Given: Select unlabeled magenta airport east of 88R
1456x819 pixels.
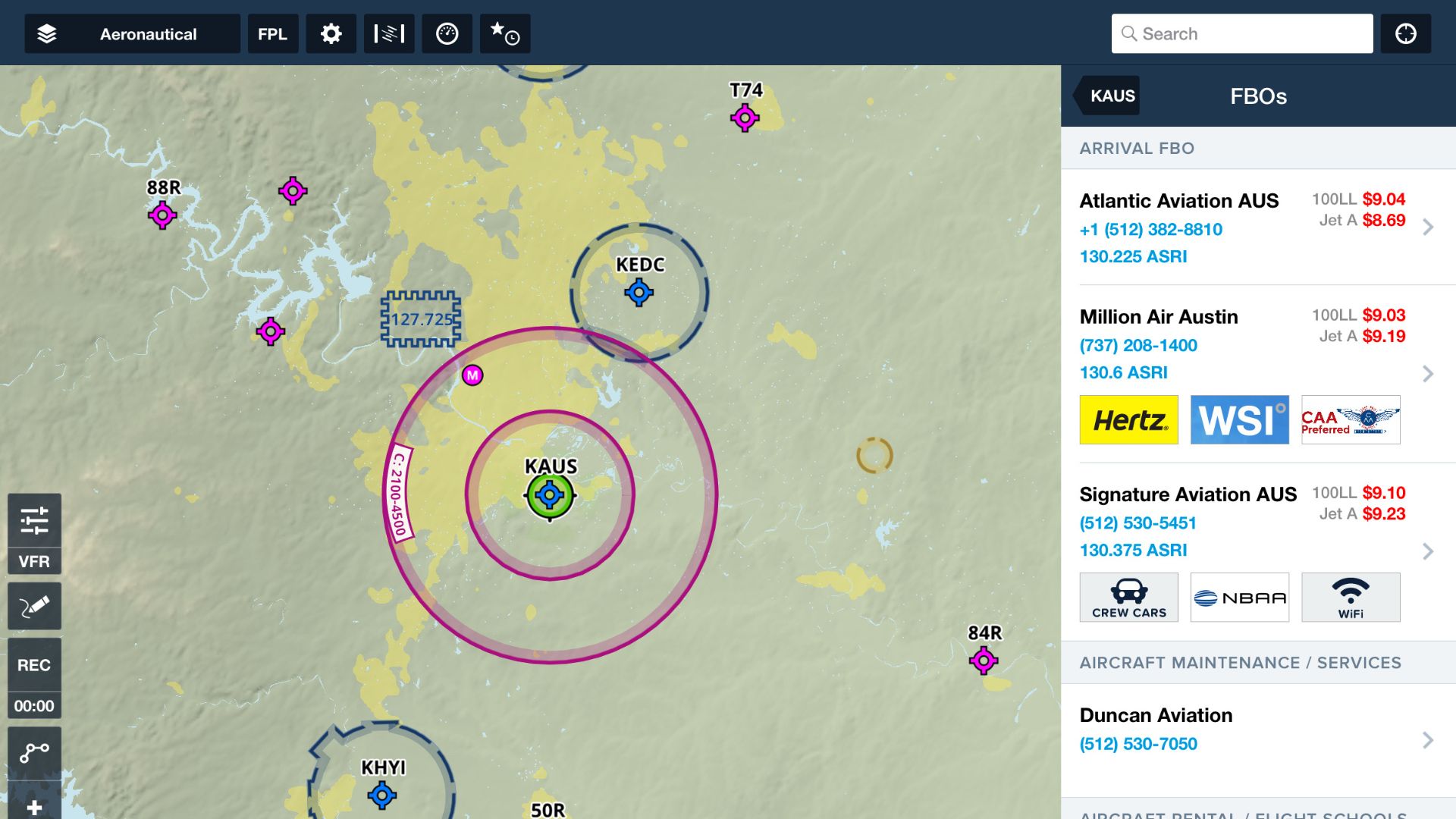Looking at the screenshot, I should [x=293, y=190].
